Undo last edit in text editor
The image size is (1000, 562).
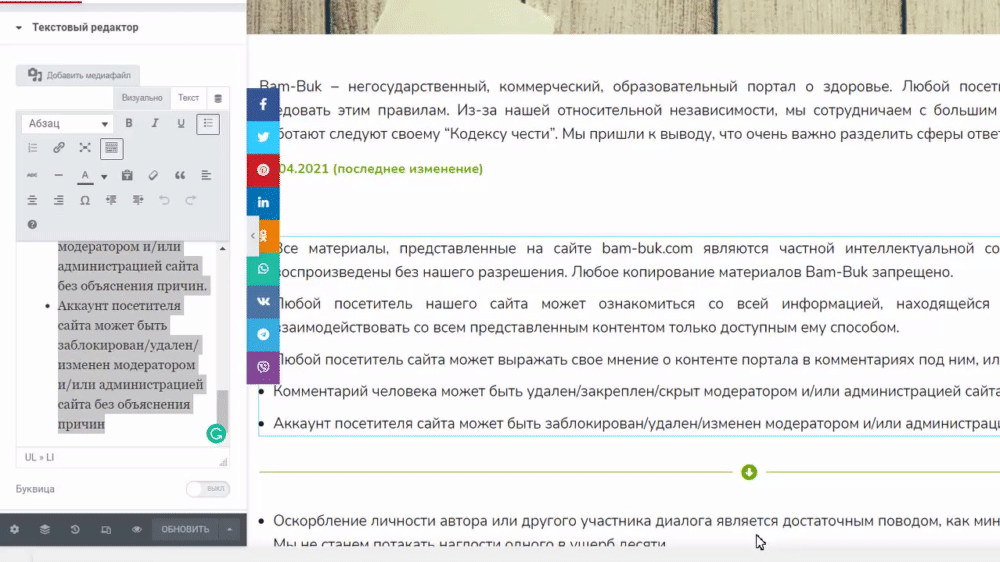[x=164, y=200]
